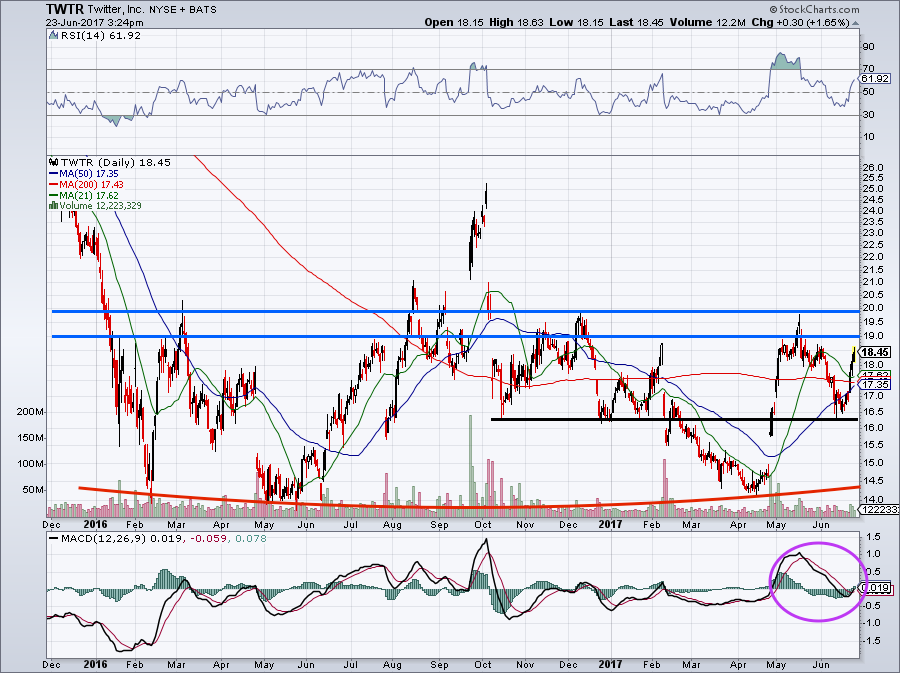This screenshot has width=900, height=673.
Task: Click the candlestick icon before TWTR (Daily)
Action: pos(54,162)
